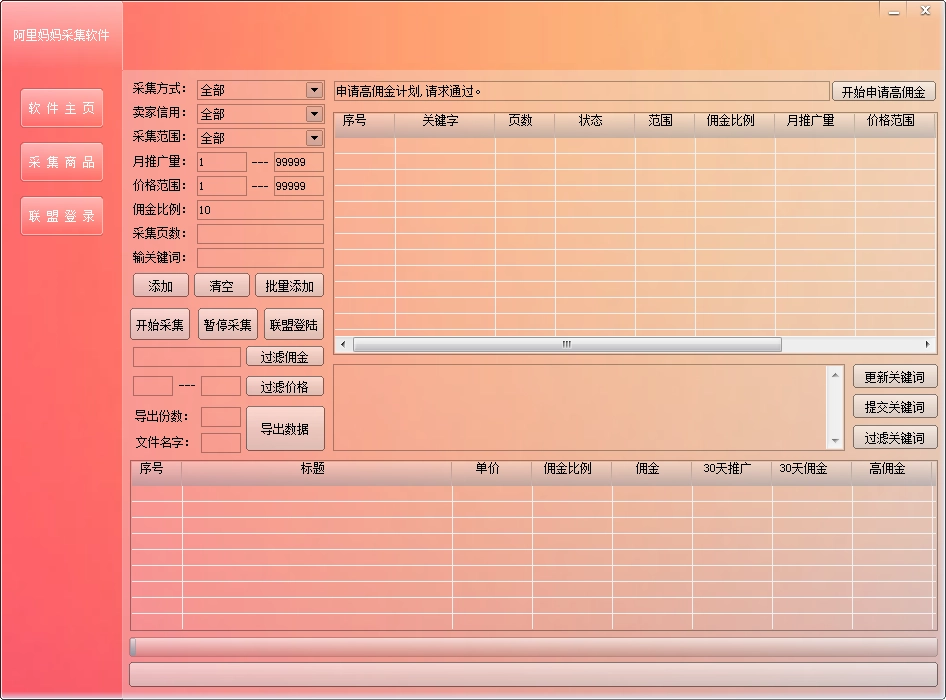Click the 更新关键词 button

(x=893, y=377)
